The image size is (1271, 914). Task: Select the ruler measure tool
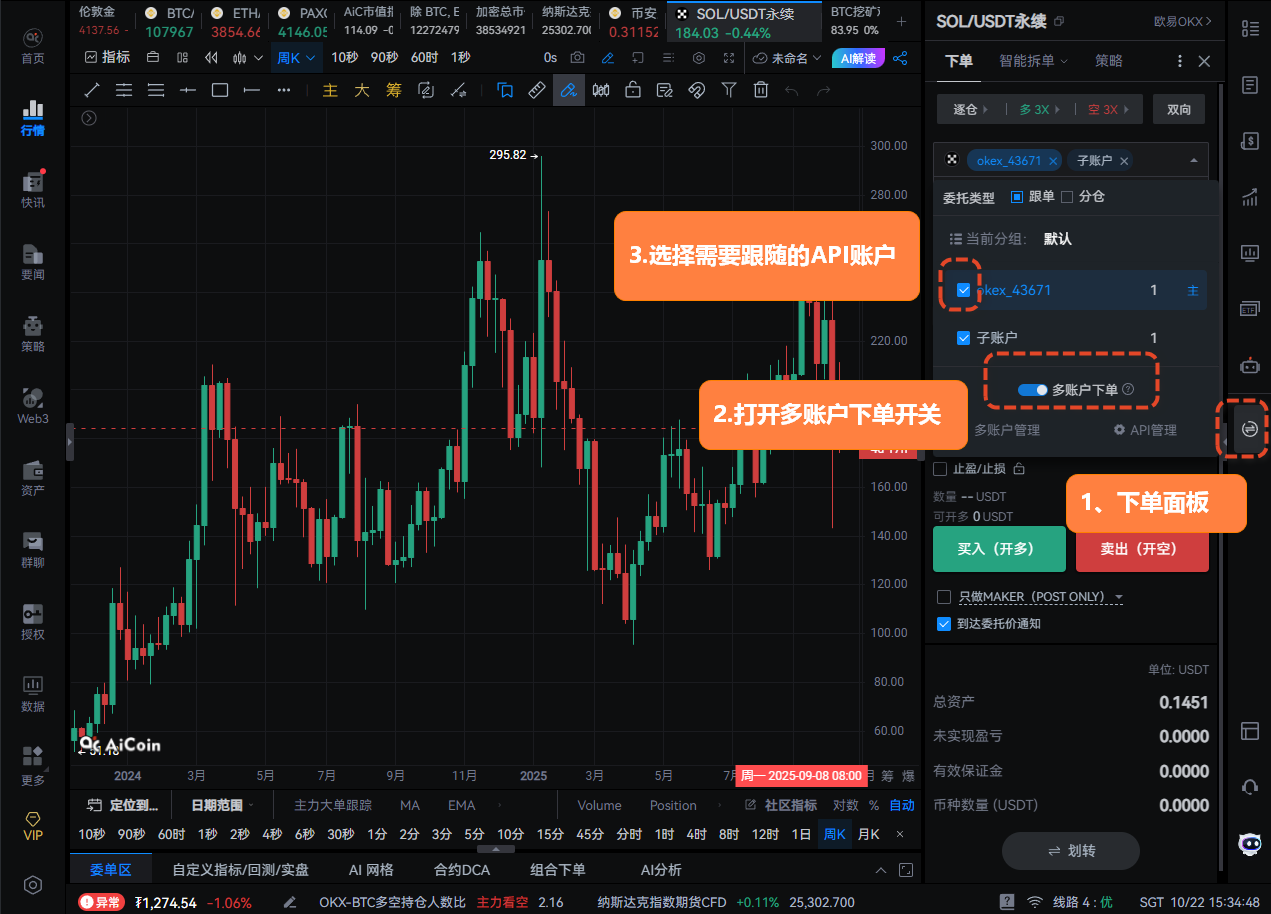(x=537, y=90)
